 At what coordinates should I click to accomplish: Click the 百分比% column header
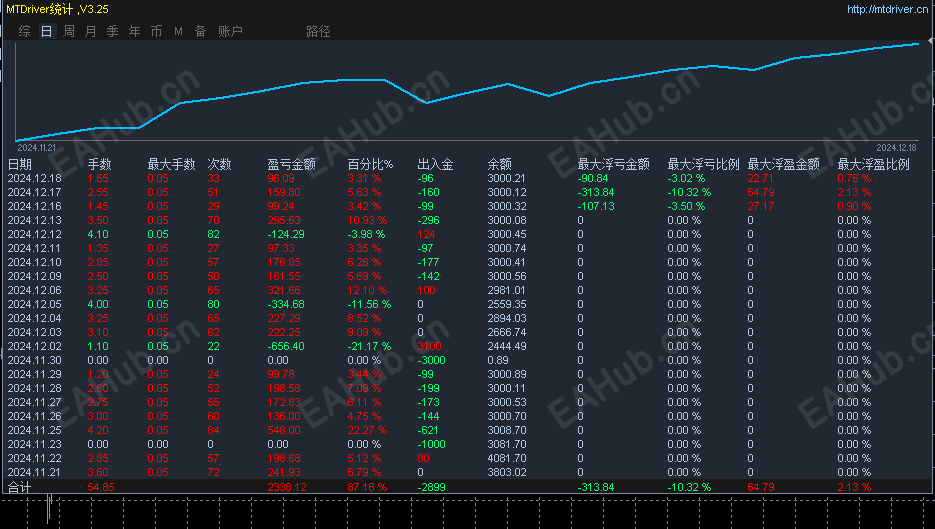pyautogui.click(x=370, y=164)
